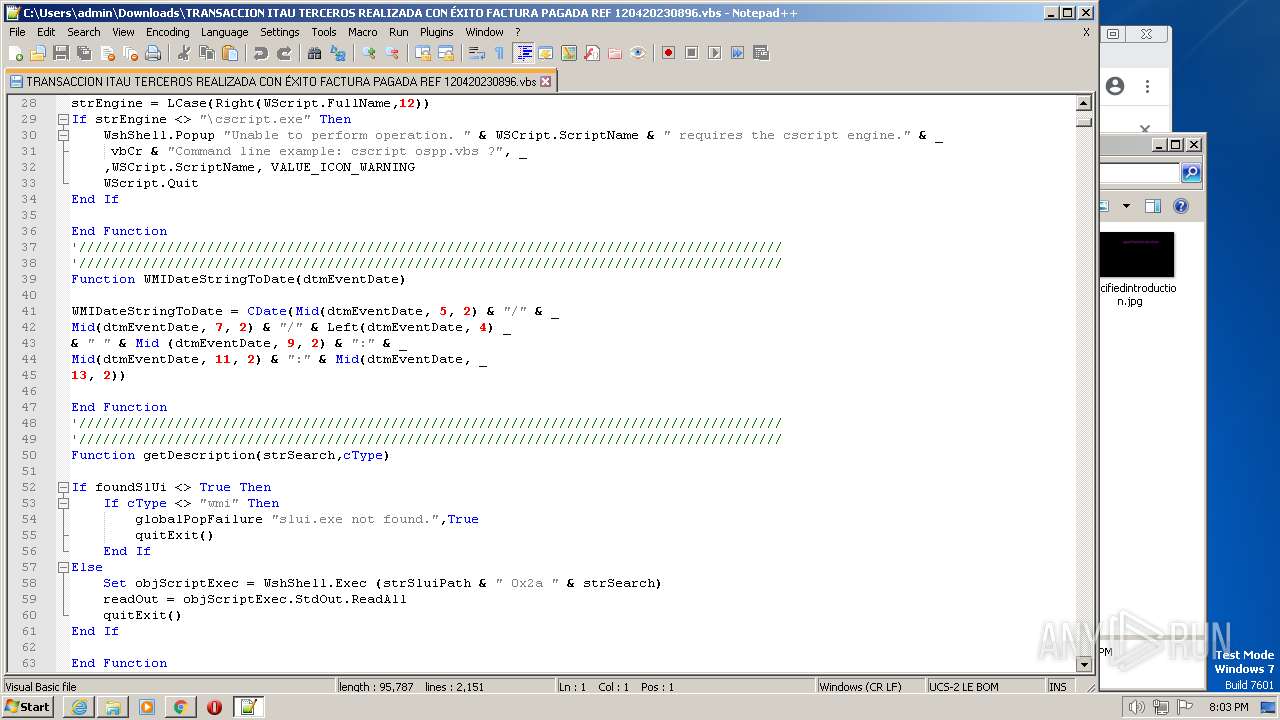Click Google Chrome in the taskbar
1280x720 pixels.
coord(180,707)
